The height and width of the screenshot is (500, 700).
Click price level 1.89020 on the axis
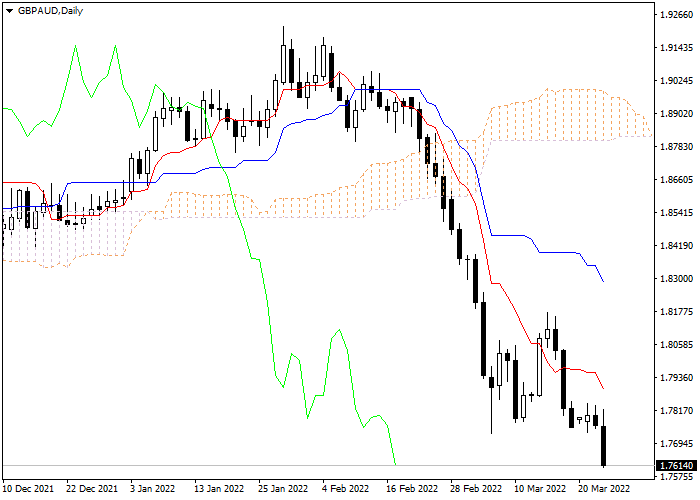pos(677,114)
